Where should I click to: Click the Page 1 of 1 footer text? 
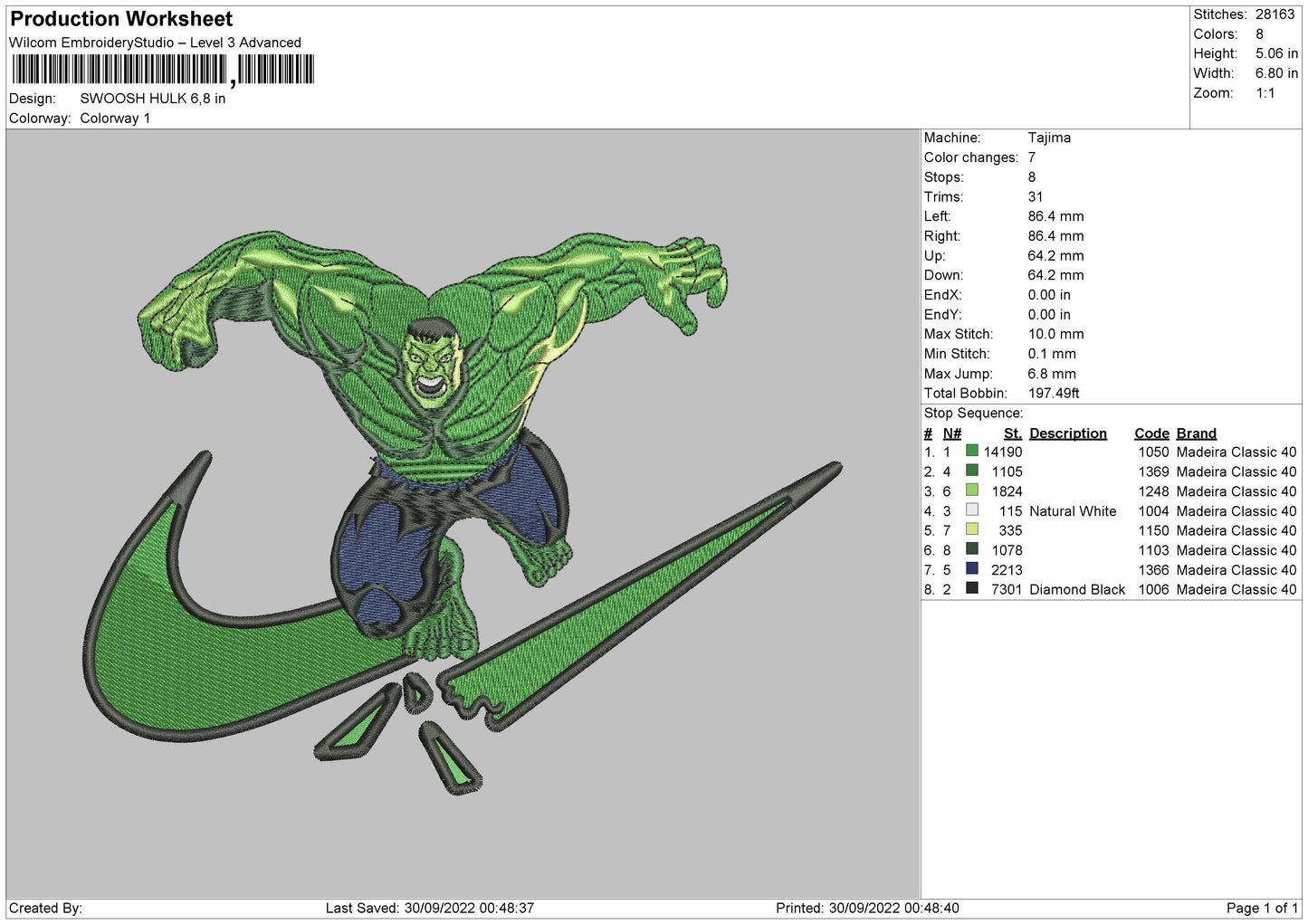(1261, 908)
